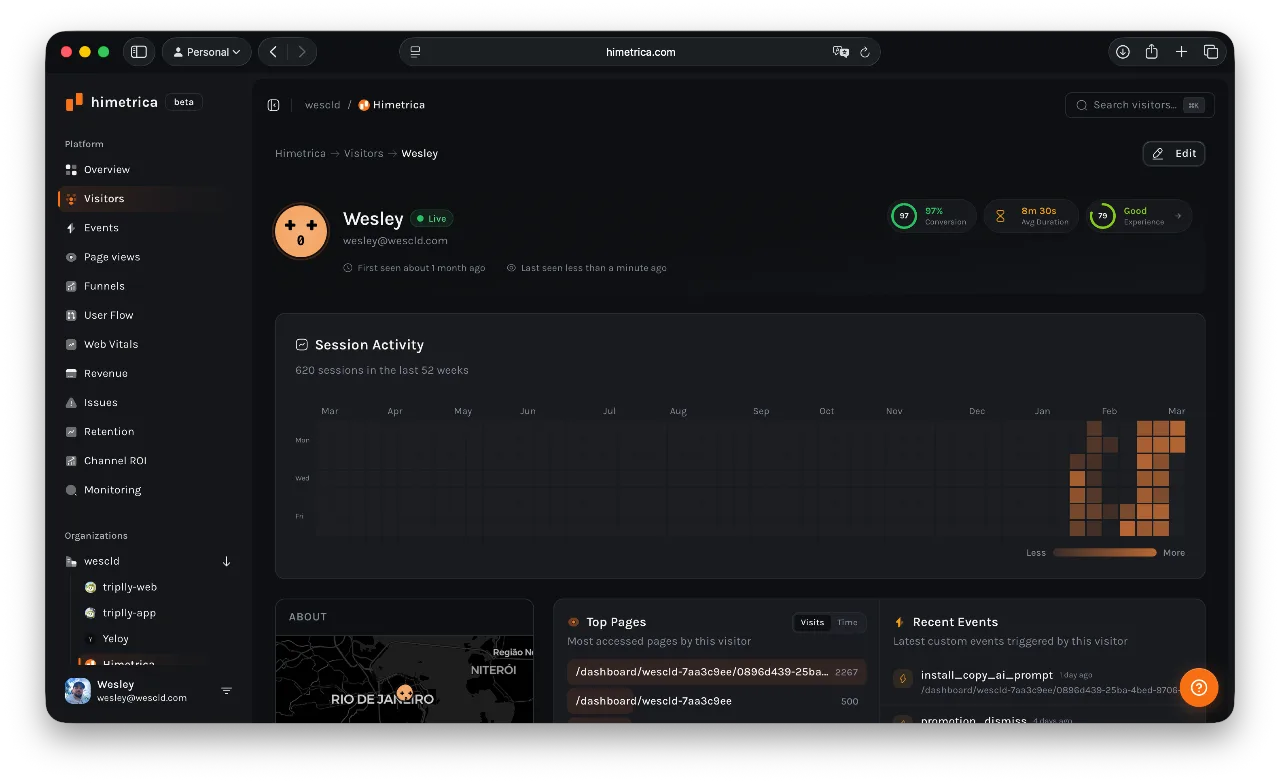Click the page reader icon in address bar
This screenshot has height=783, width=1280.
coord(415,52)
